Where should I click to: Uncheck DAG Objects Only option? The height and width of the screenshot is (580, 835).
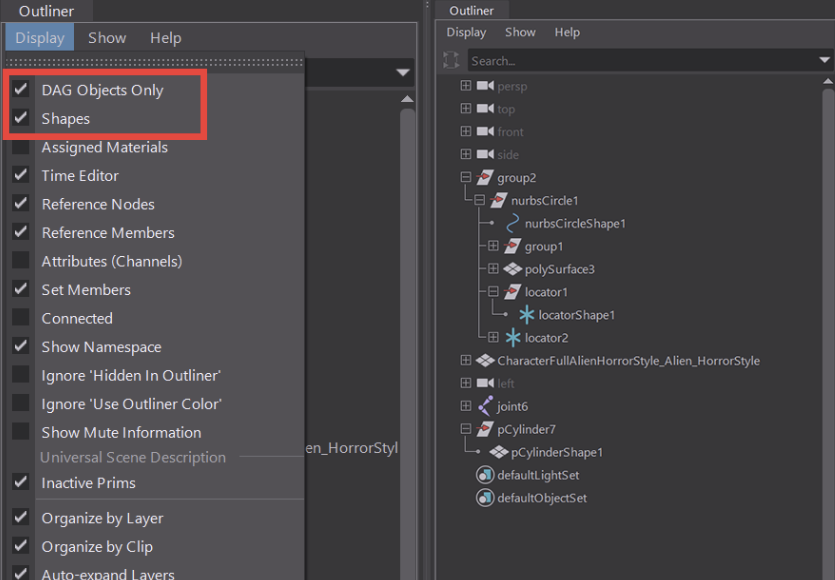coord(21,89)
